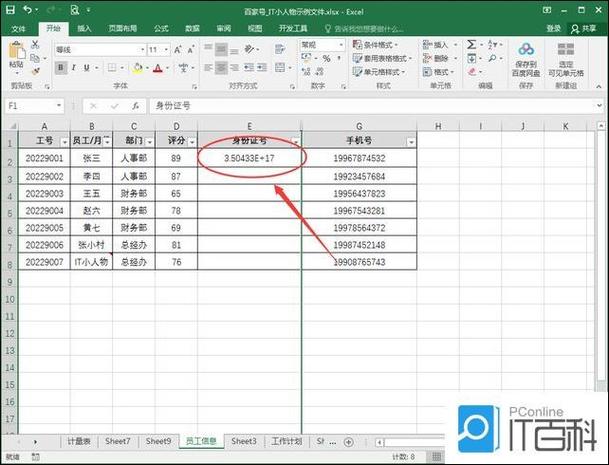609x465 pixels.
Task: Click the 共享 share button
Action: pos(584,29)
